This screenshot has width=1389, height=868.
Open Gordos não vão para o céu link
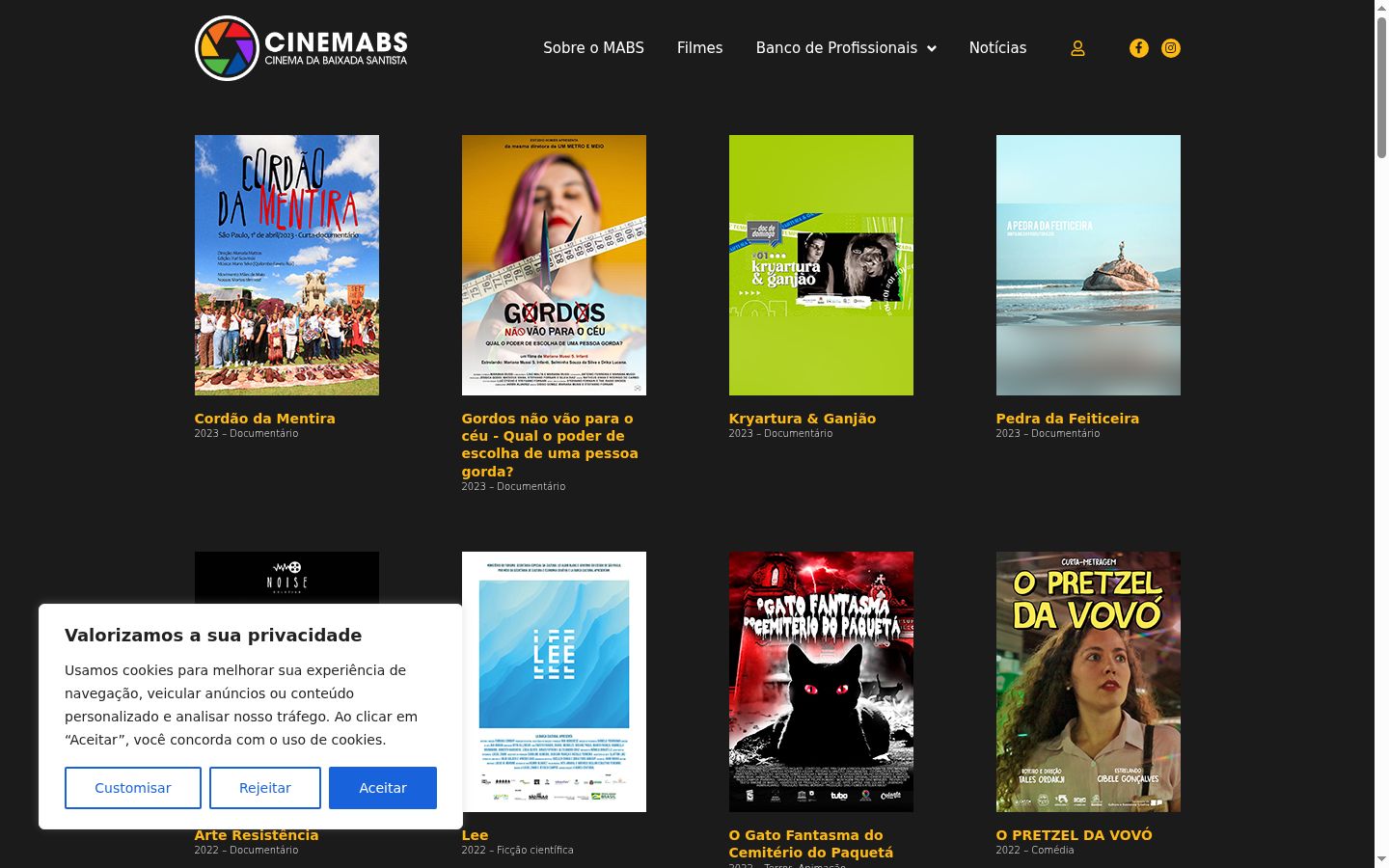pos(550,445)
